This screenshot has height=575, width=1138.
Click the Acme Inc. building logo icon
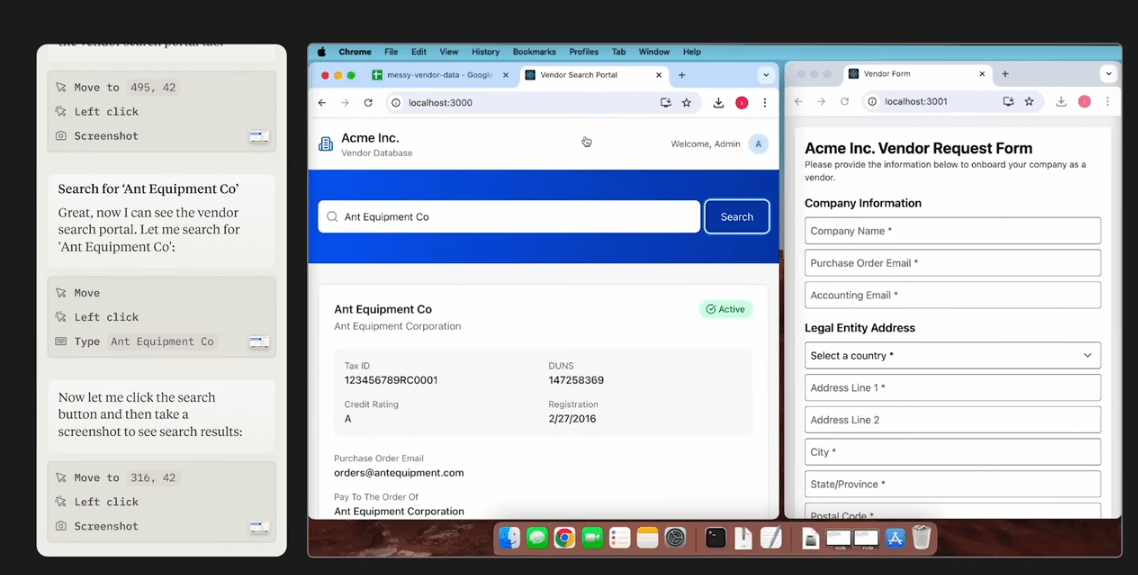click(x=326, y=144)
